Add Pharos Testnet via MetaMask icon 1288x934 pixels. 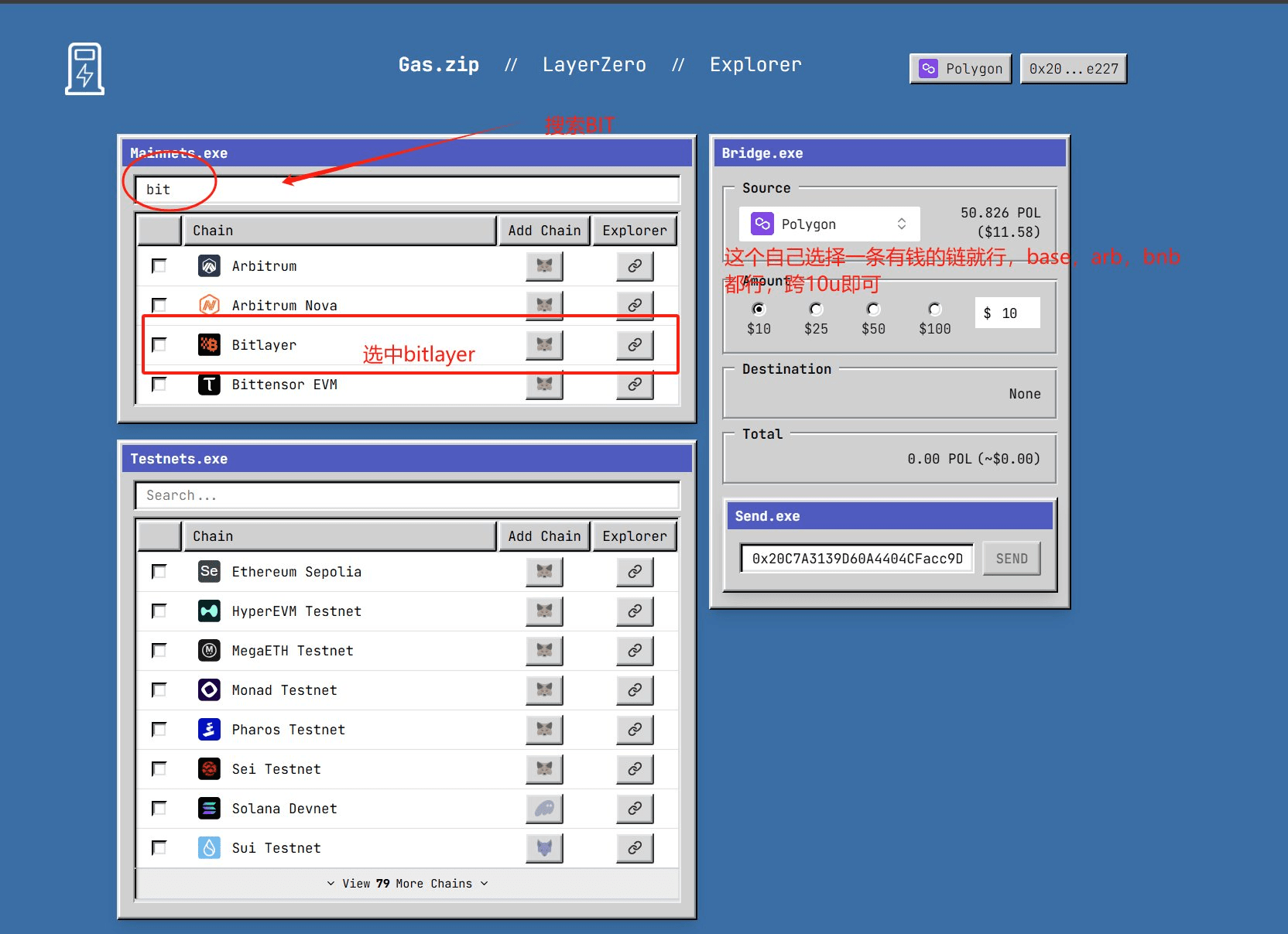(544, 730)
